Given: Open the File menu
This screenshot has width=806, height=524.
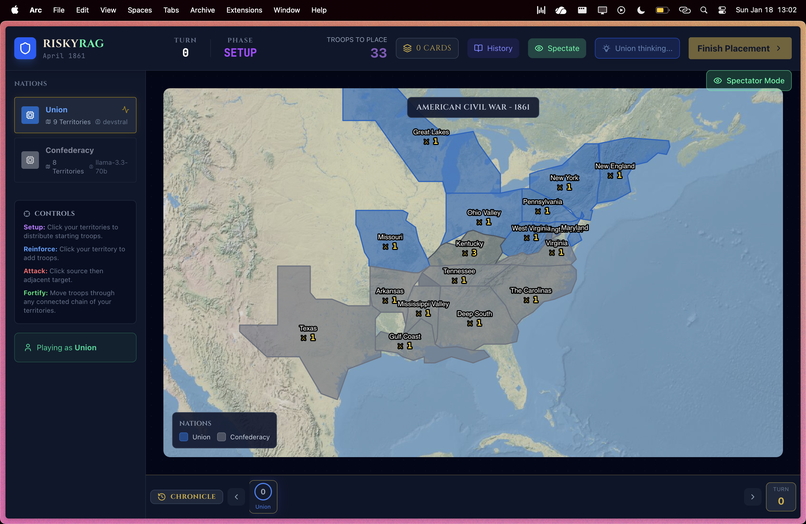Looking at the screenshot, I should [x=59, y=10].
